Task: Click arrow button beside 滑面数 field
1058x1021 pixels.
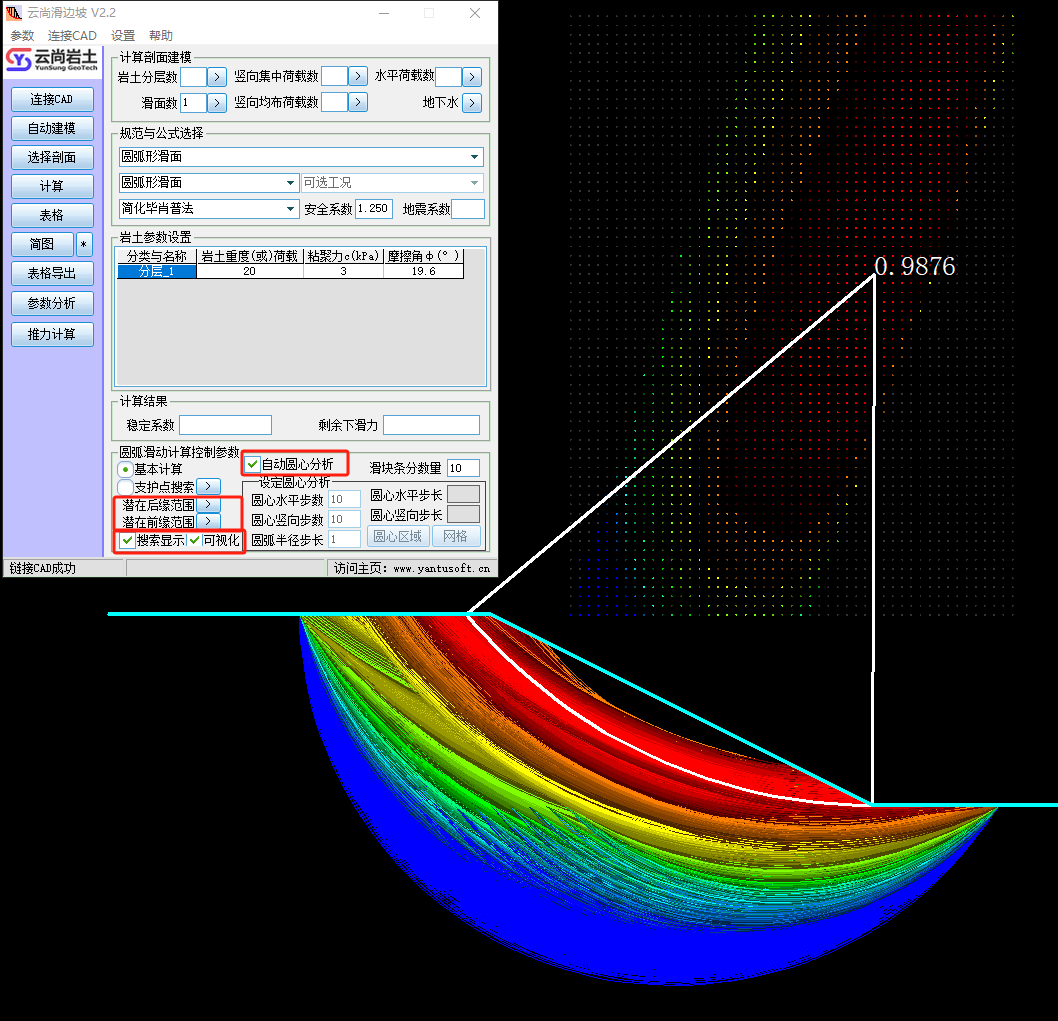Action: click(x=217, y=102)
